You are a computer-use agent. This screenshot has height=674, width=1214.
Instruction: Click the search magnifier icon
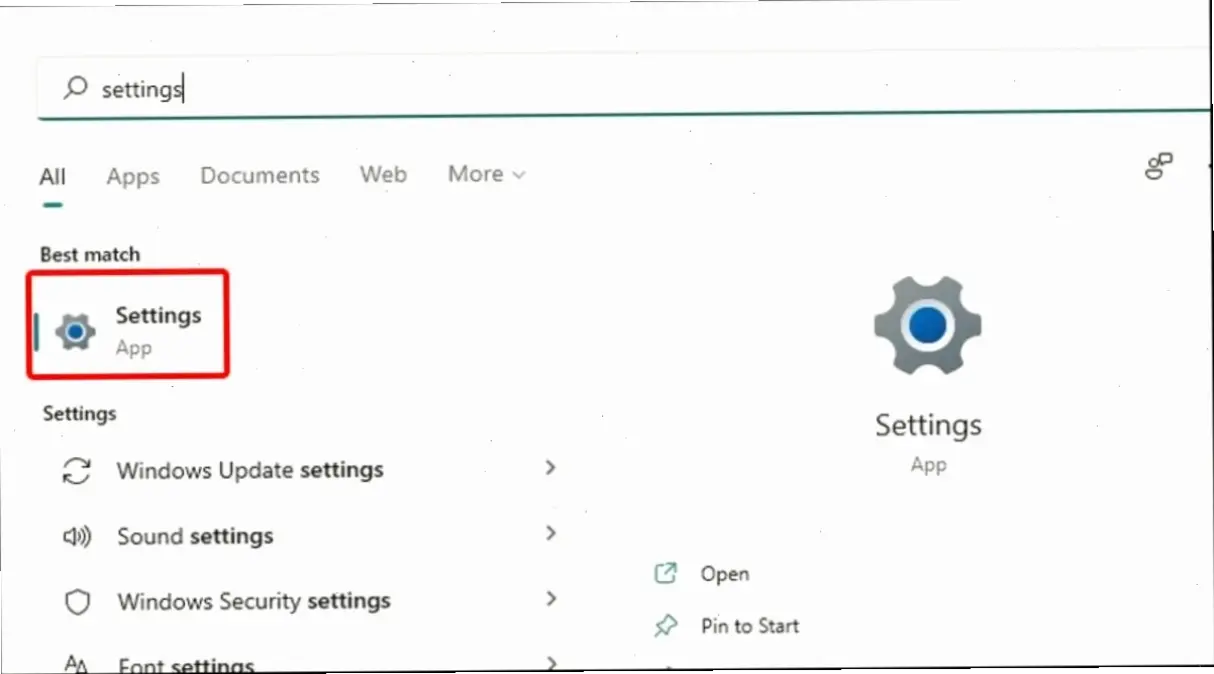74,88
